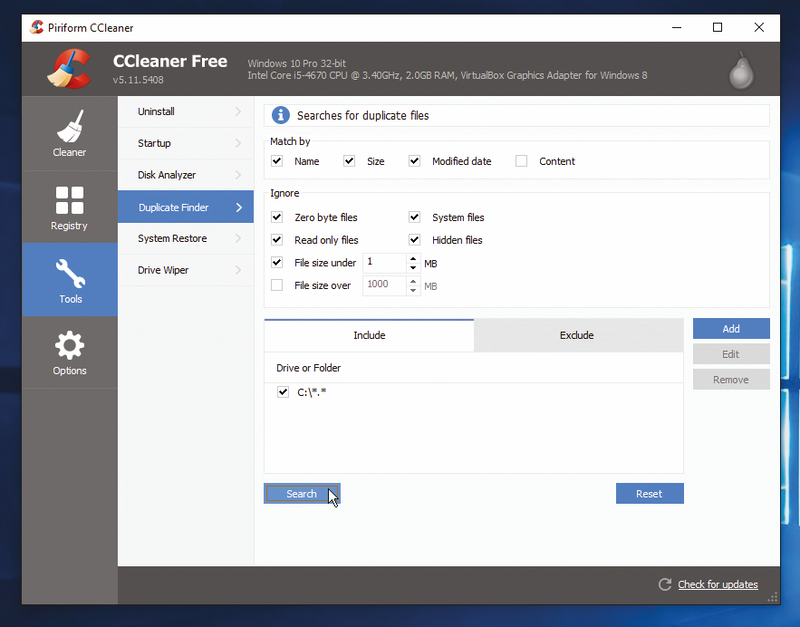
Task: Click the window resize grip icon
Action: (772, 597)
